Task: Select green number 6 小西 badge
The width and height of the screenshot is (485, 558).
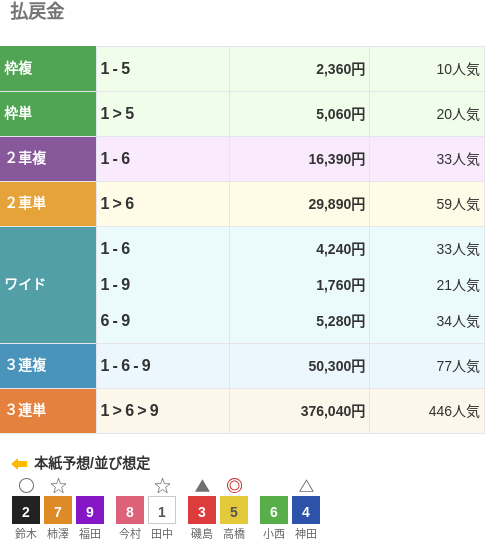Action: pos(274,510)
